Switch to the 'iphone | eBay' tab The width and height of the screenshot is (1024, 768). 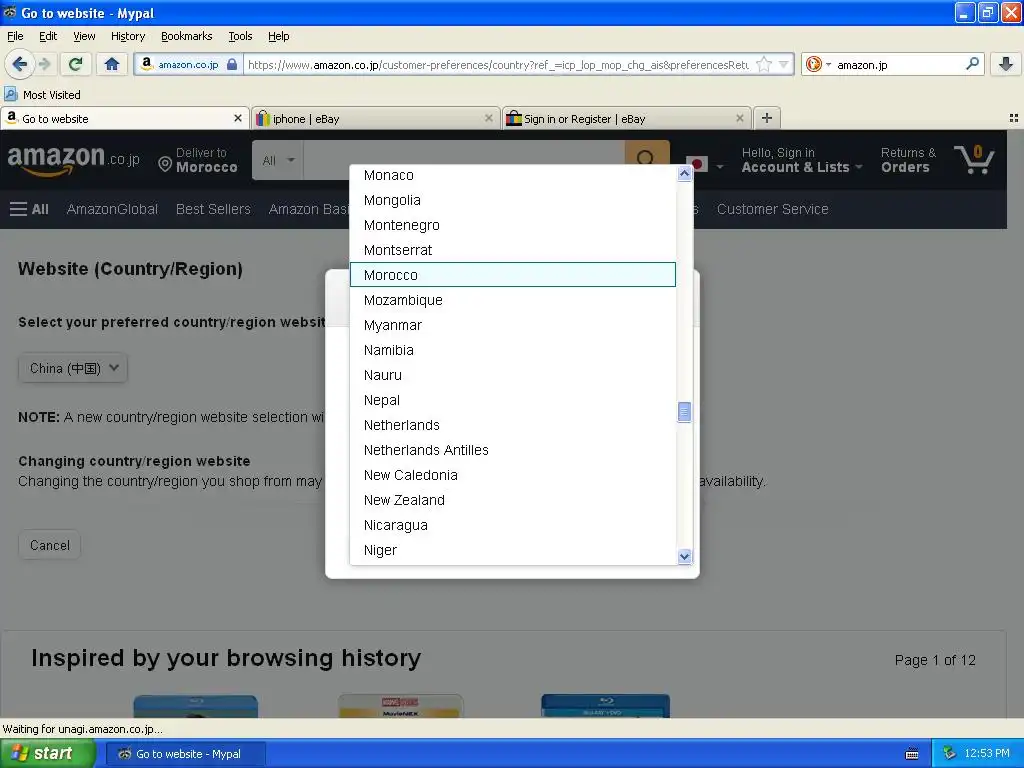(x=375, y=118)
